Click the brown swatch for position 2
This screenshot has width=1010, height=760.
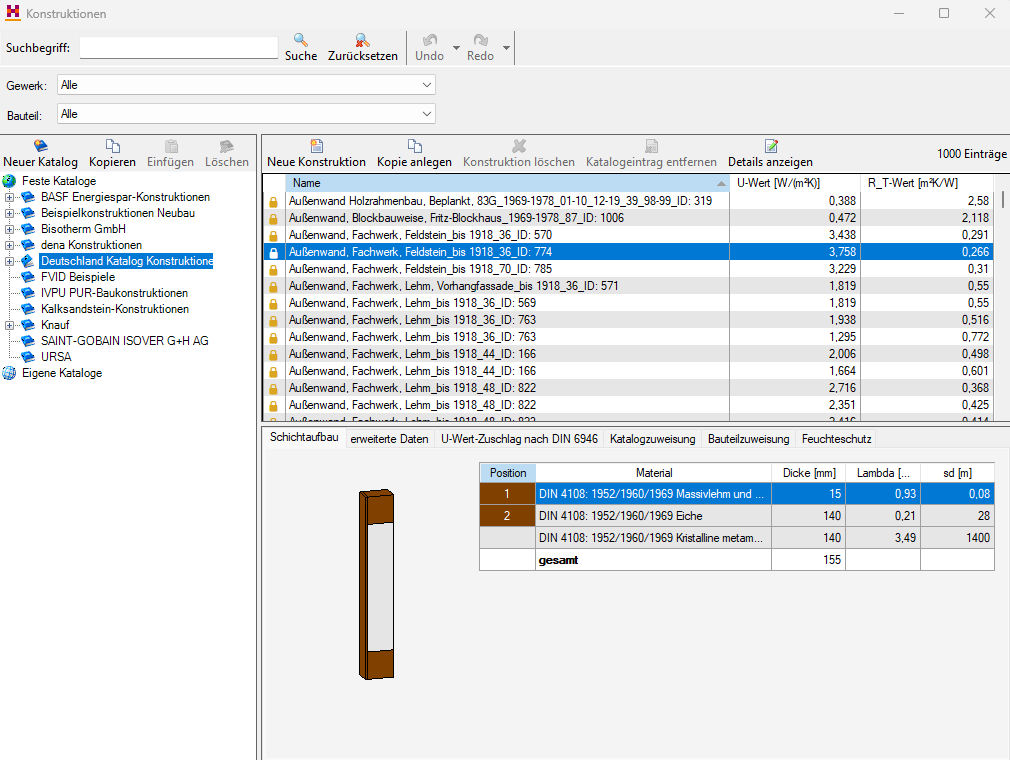coord(507,516)
